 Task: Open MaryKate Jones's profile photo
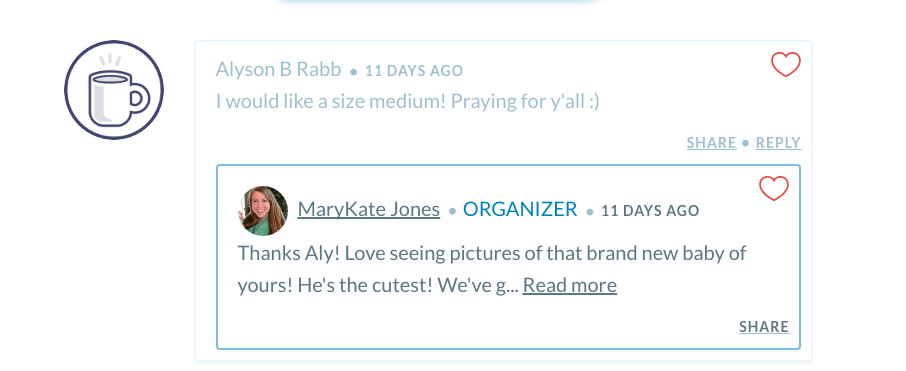coord(263,210)
